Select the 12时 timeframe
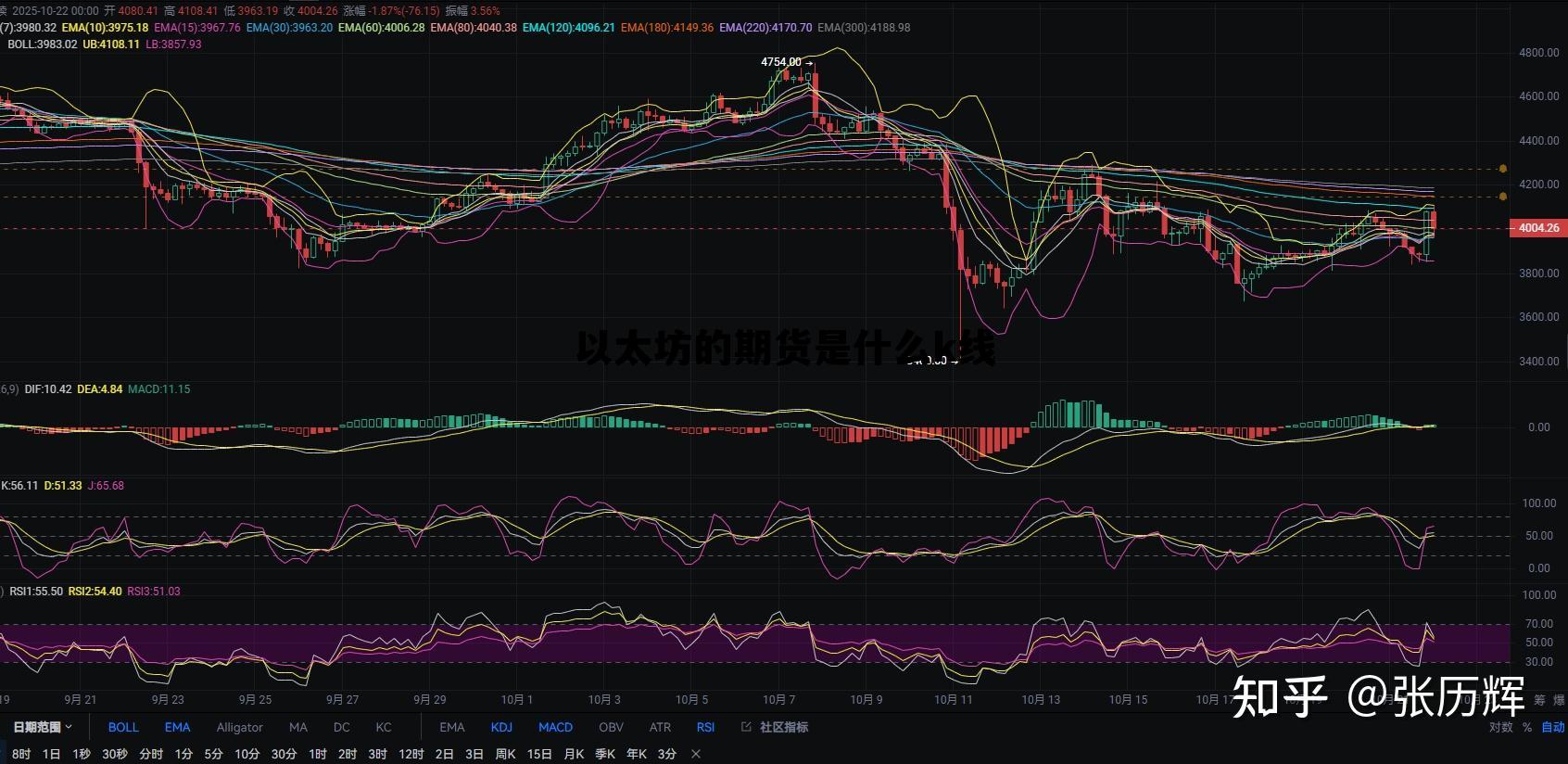This screenshot has height=764, width=1568. click(411, 755)
